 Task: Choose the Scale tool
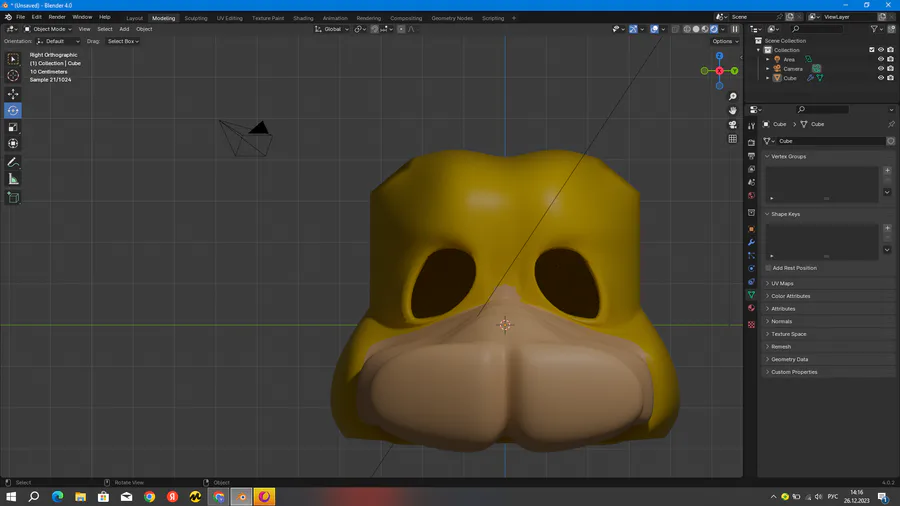click(13, 127)
